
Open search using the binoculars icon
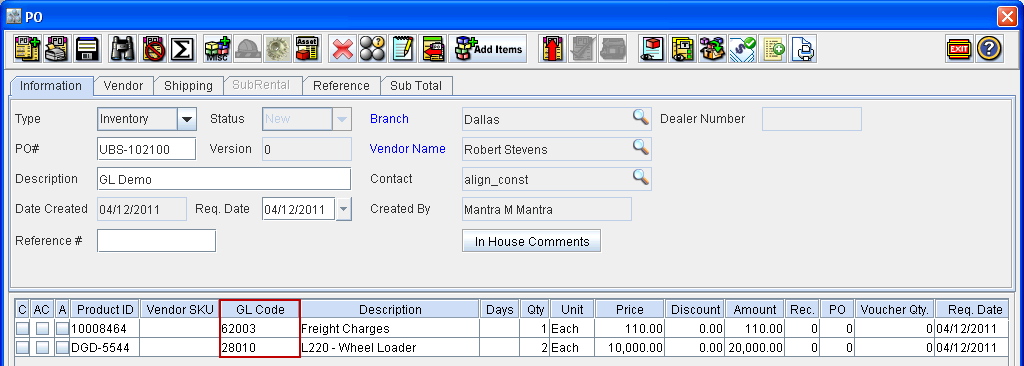122,49
